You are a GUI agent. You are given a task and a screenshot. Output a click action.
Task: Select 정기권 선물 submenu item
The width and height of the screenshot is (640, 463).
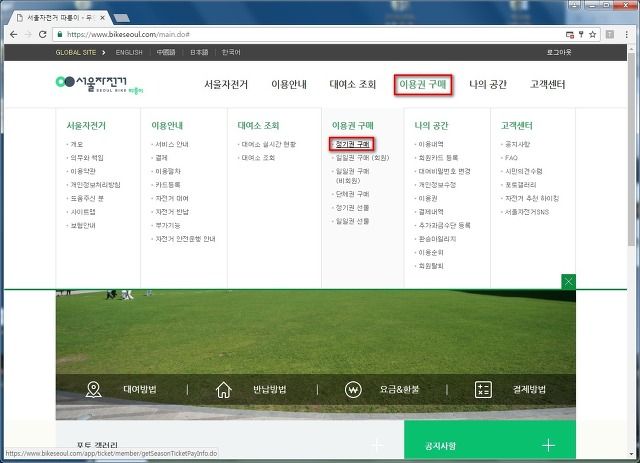(x=352, y=207)
